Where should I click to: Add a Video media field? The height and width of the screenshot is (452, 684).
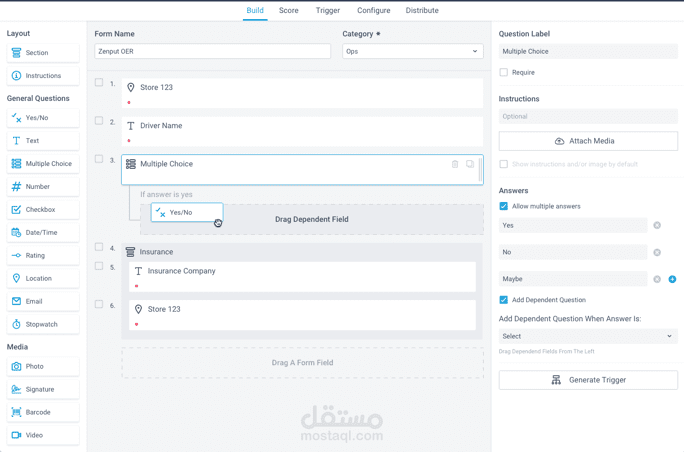(43, 435)
